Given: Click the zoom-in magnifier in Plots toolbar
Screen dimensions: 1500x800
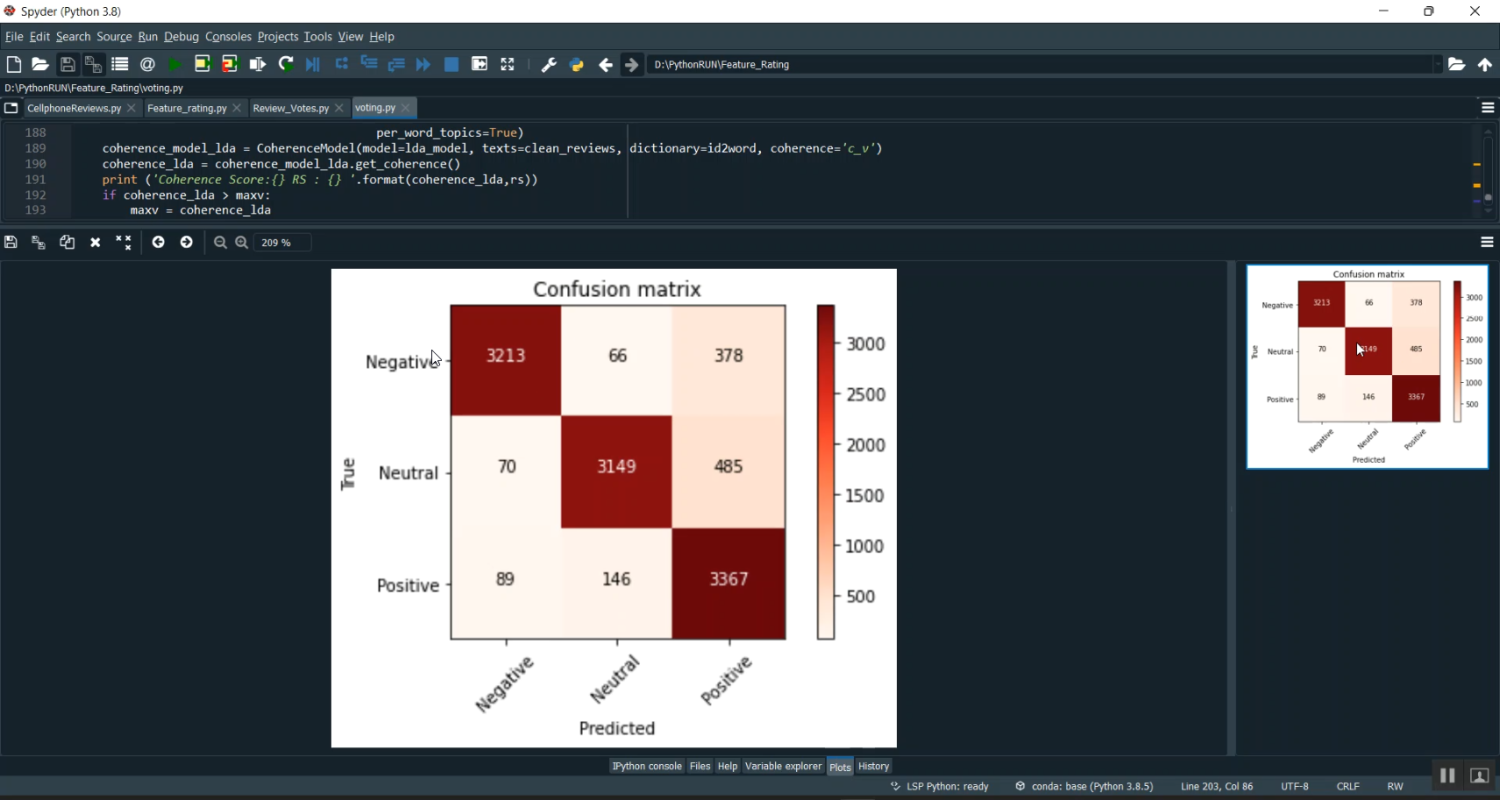Looking at the screenshot, I should [x=242, y=242].
